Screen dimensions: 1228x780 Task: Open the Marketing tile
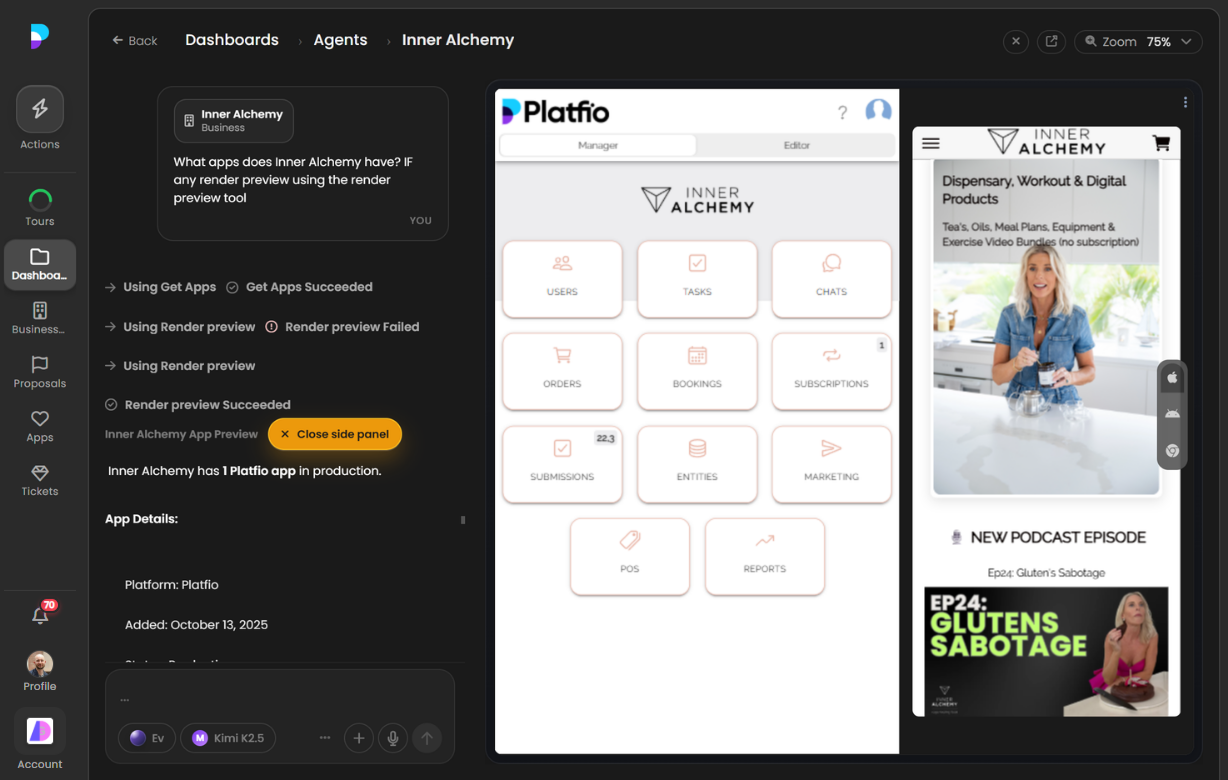831,464
